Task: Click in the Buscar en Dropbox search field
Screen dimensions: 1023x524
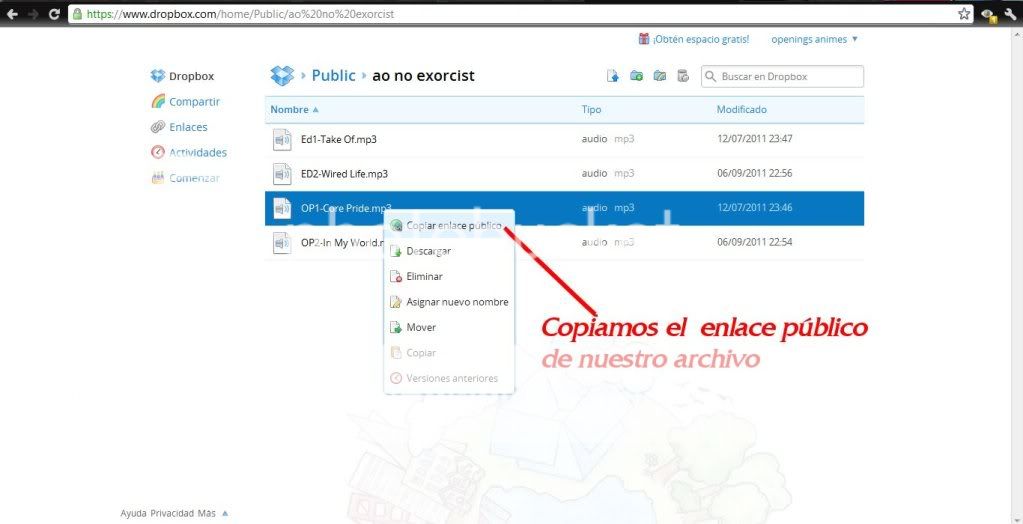Action: 782,76
